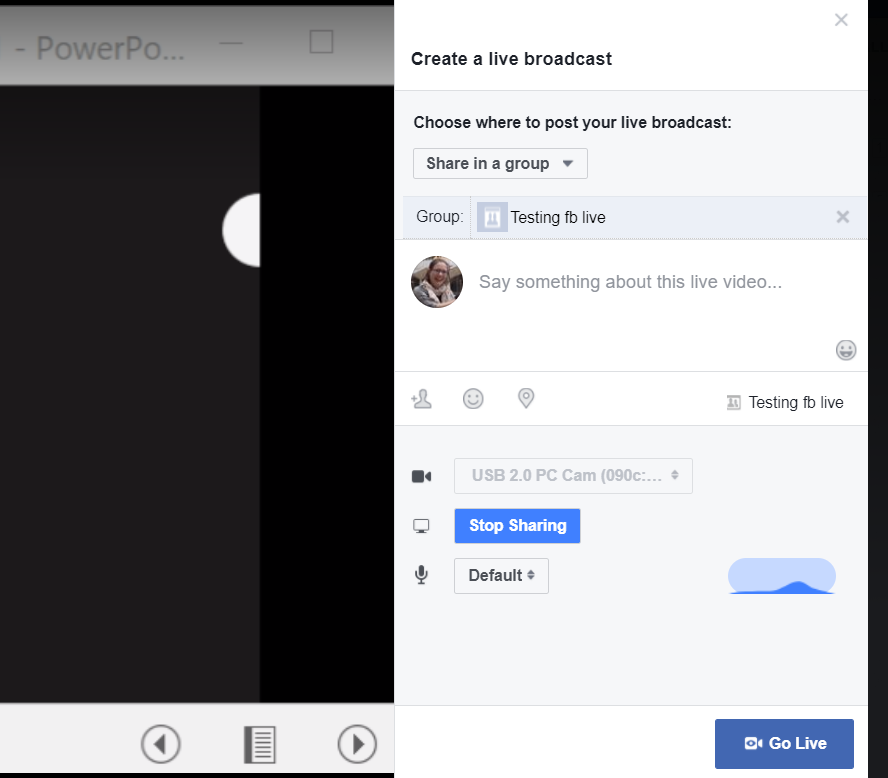The image size is (888, 778).
Task: Click the Testing fb live audience label
Action: coord(785,403)
